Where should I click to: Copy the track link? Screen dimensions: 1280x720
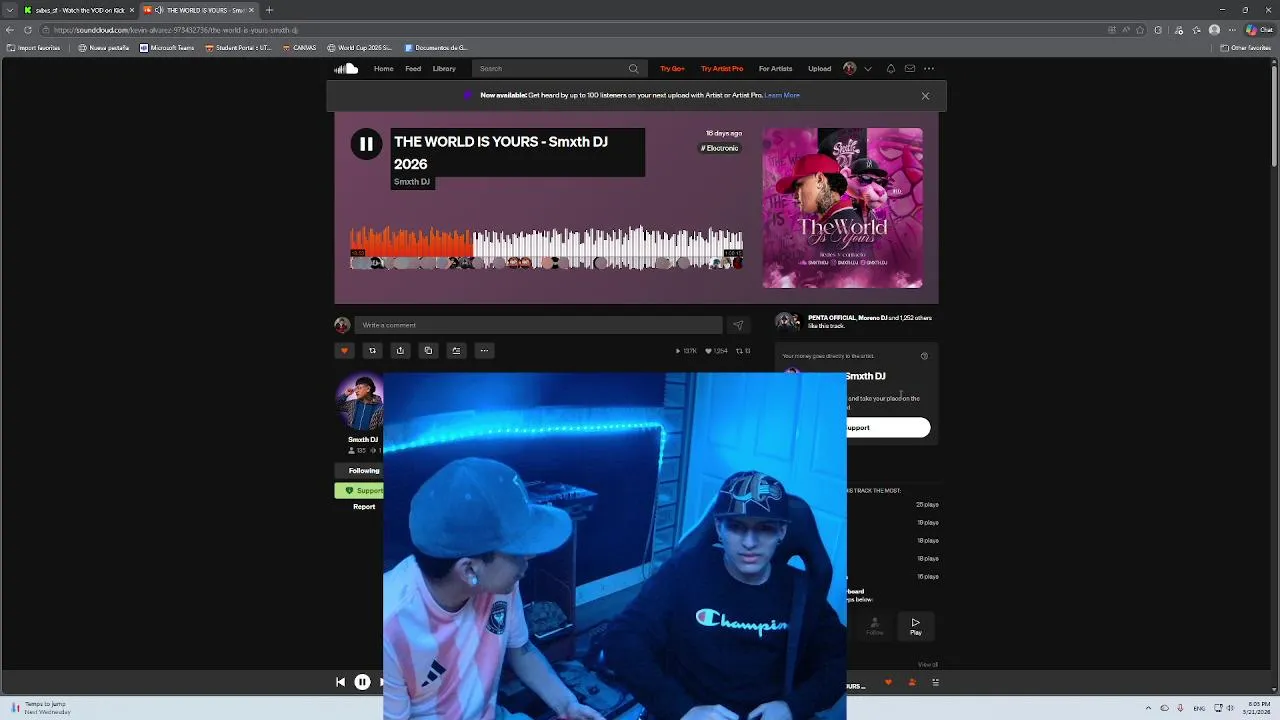(x=428, y=351)
